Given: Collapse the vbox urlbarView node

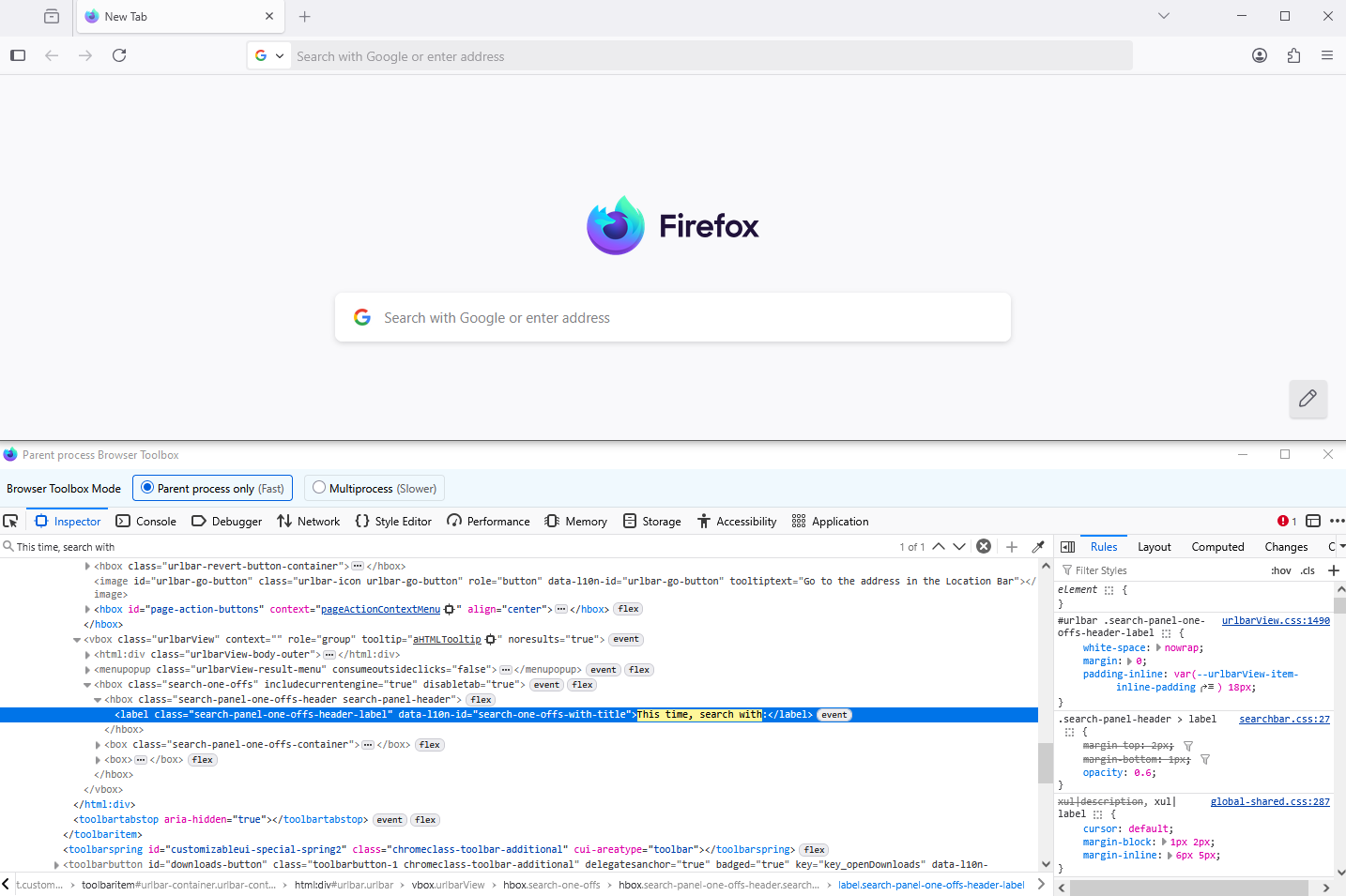Looking at the screenshot, I should point(77,640).
